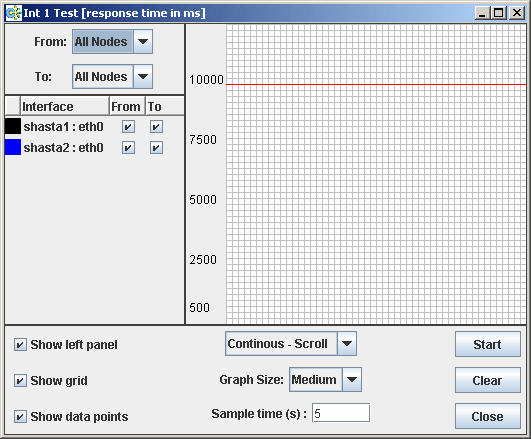Uncheck the From checkbox for shasta1 : eth0
This screenshot has height=439, width=531.
128,127
